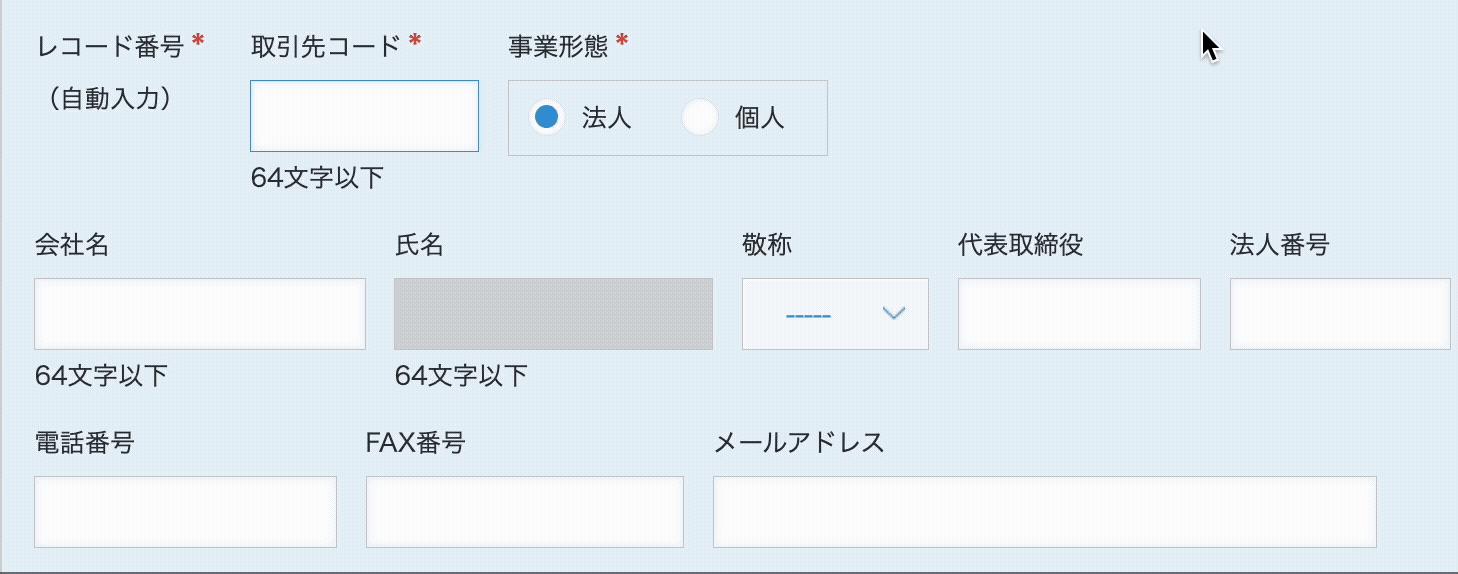Click the 会社名 label text
The image size is (1458, 574).
tap(71, 245)
